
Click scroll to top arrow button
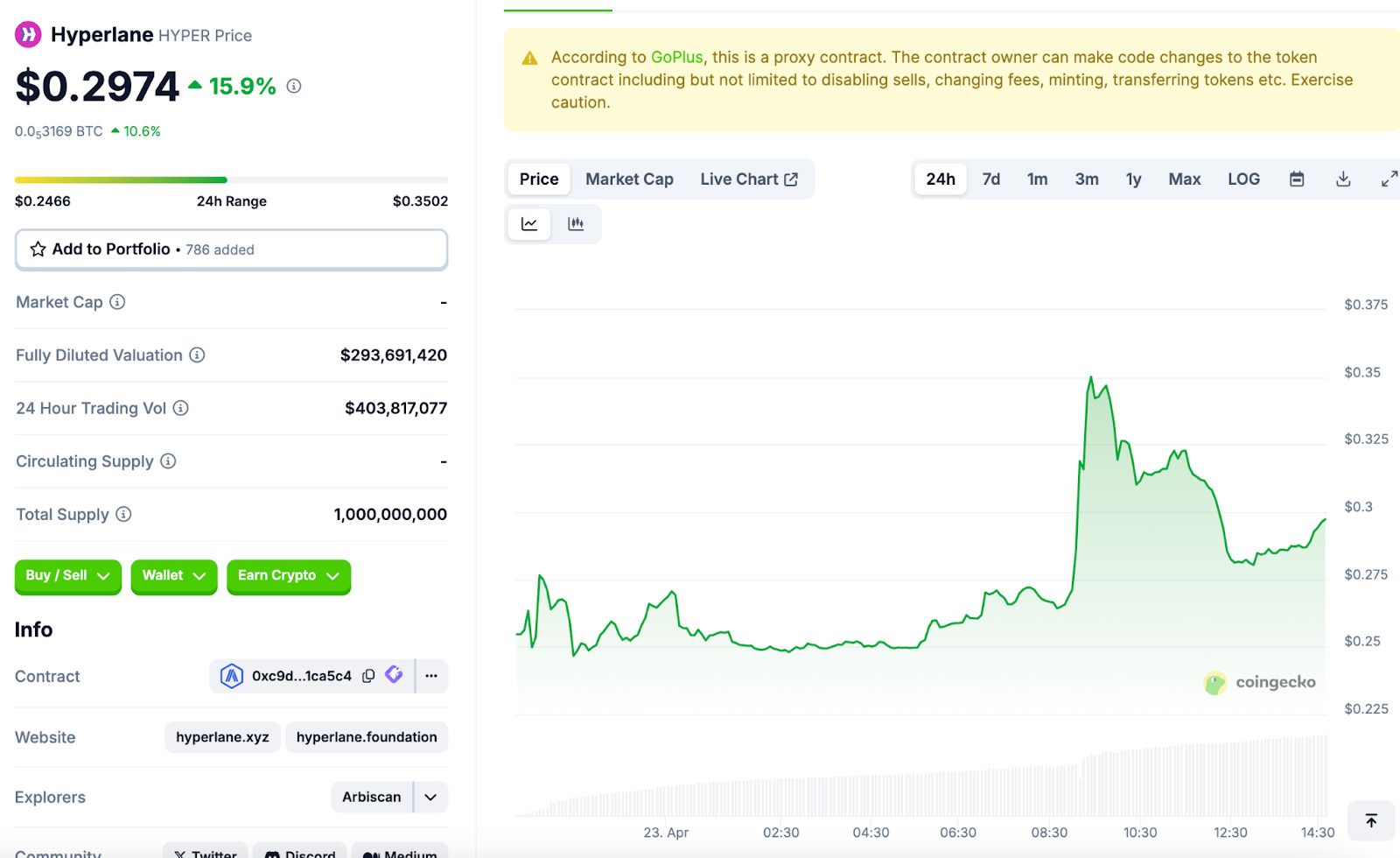[1371, 820]
